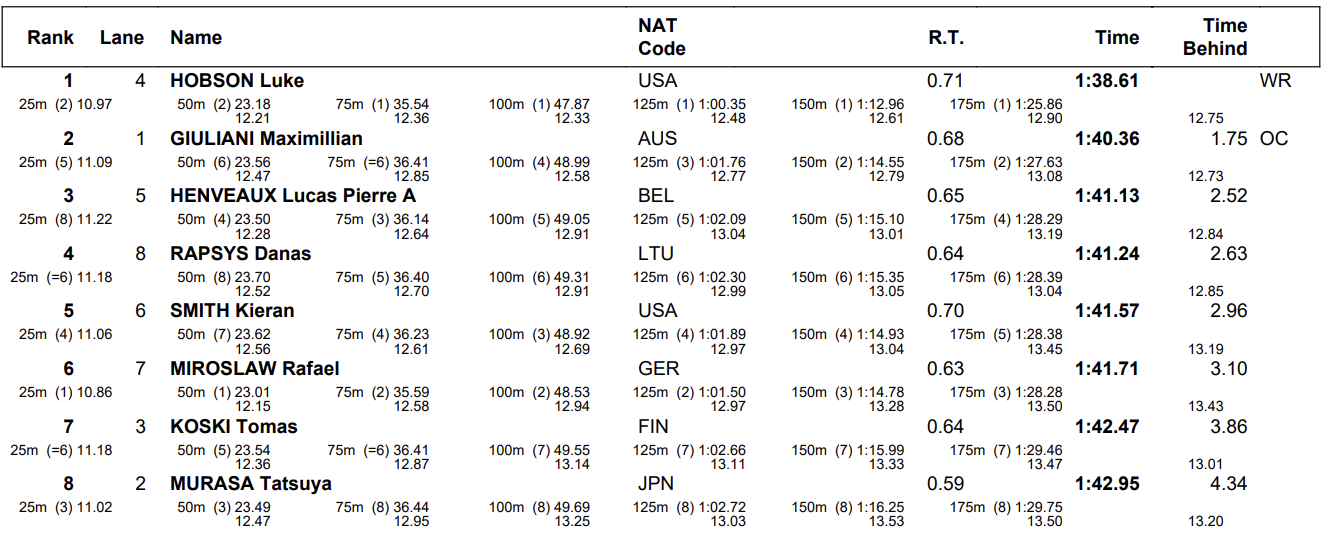Viewport: 1328px width, 535px height.
Task: Click the LTU nation code
Action: click(x=656, y=254)
